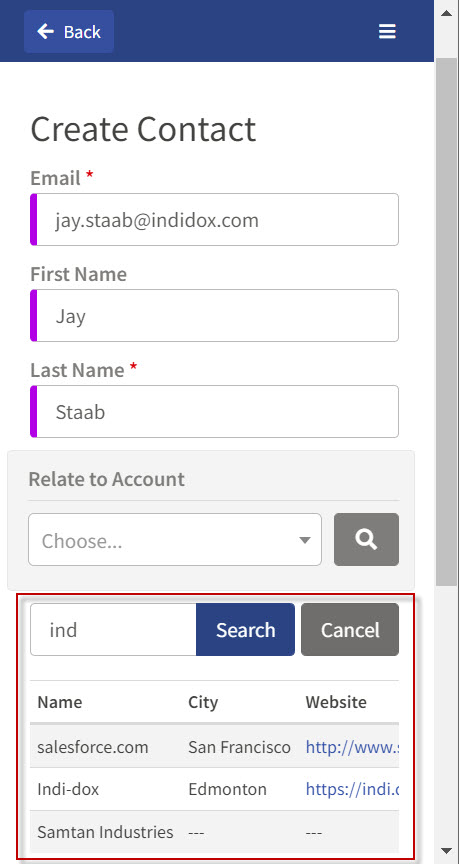Image resolution: width=459 pixels, height=864 pixels.
Task: Choose the salesforce.com row in results
Action: pyautogui.click(x=214, y=747)
